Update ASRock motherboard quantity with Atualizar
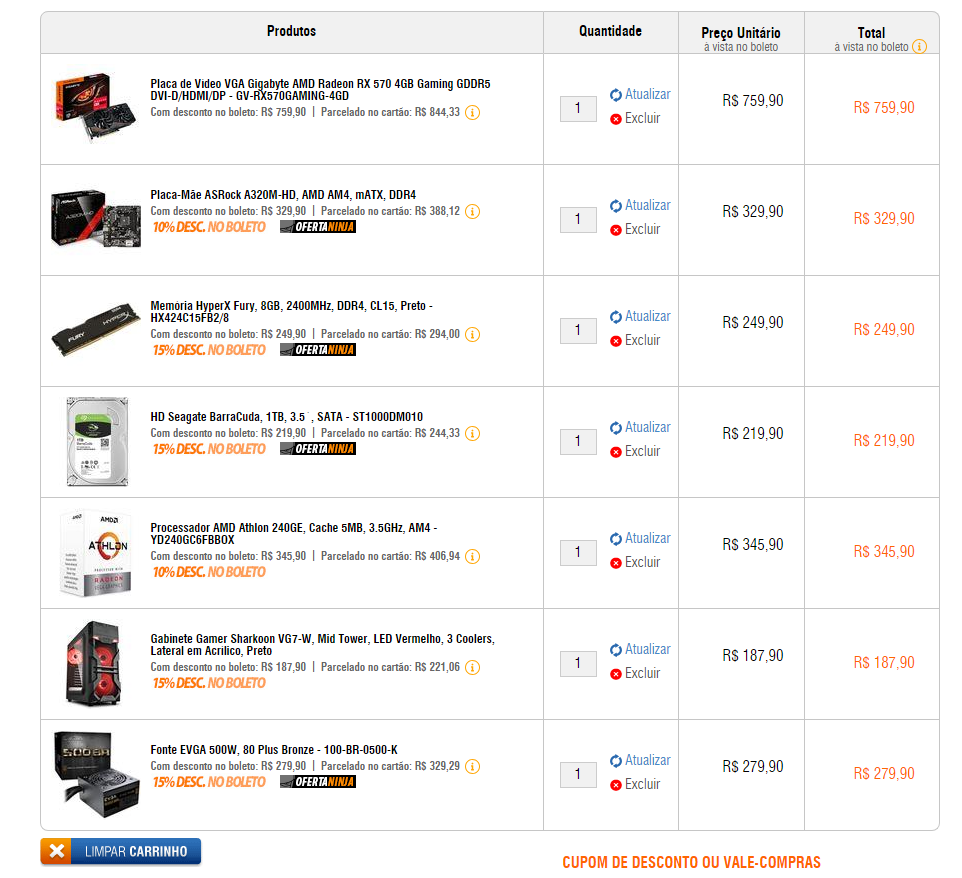 [x=641, y=206]
